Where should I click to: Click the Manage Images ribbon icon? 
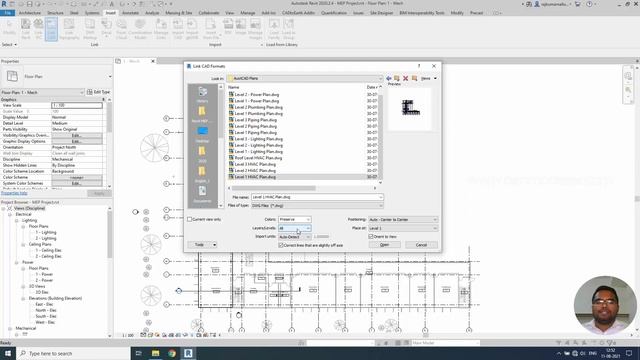(x=255, y=29)
